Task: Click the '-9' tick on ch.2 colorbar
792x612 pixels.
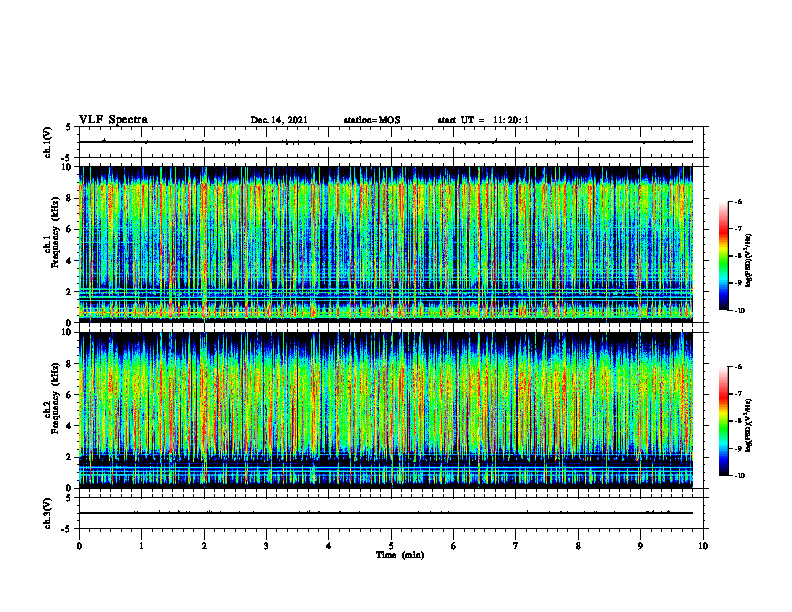Action: point(738,448)
